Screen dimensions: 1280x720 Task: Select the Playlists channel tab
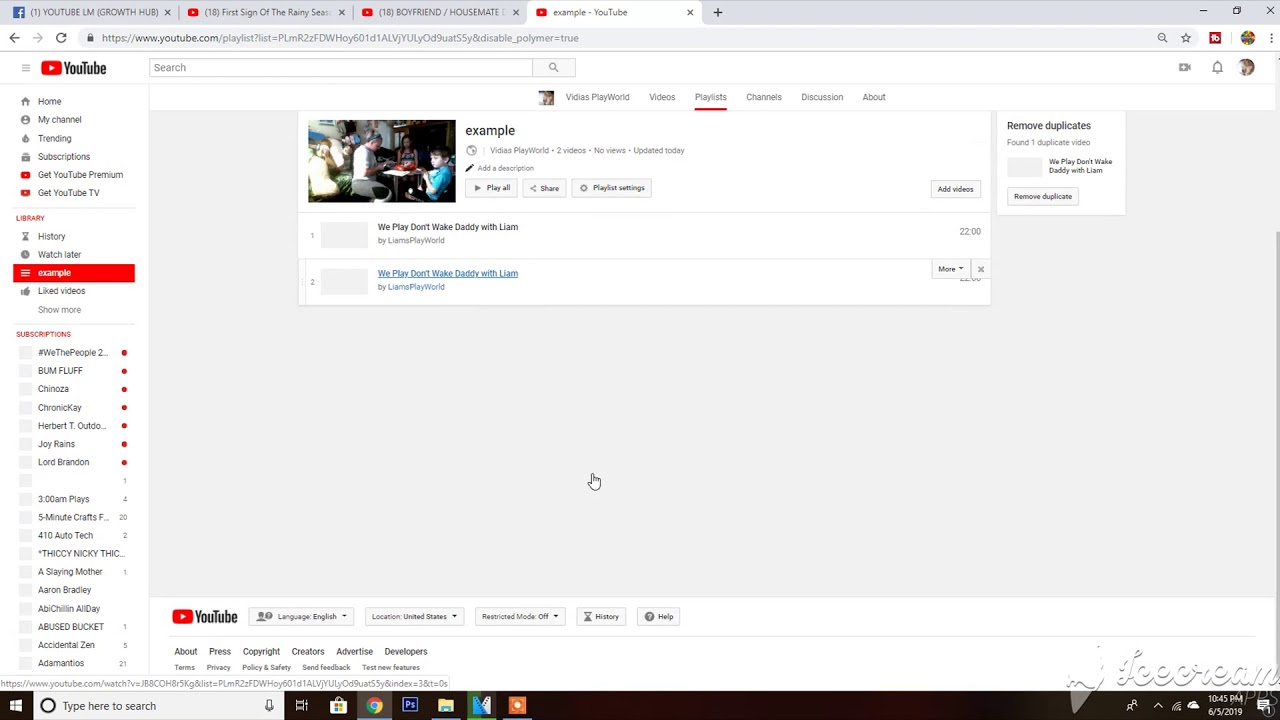(711, 97)
